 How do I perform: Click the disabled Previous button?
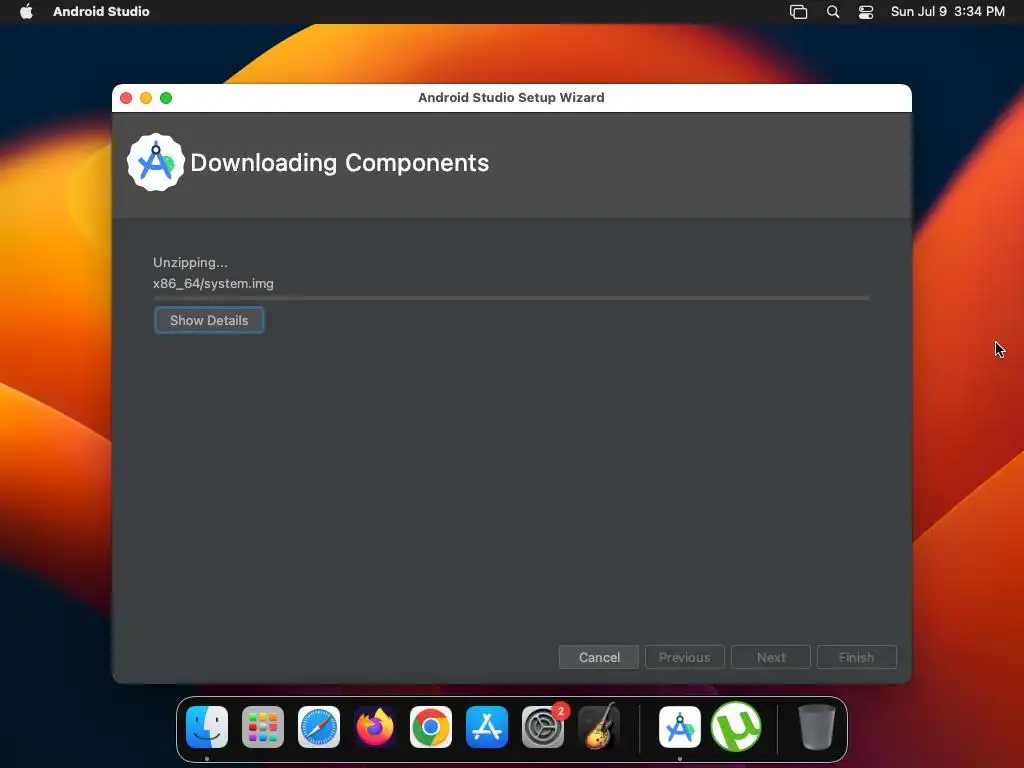[x=684, y=657]
